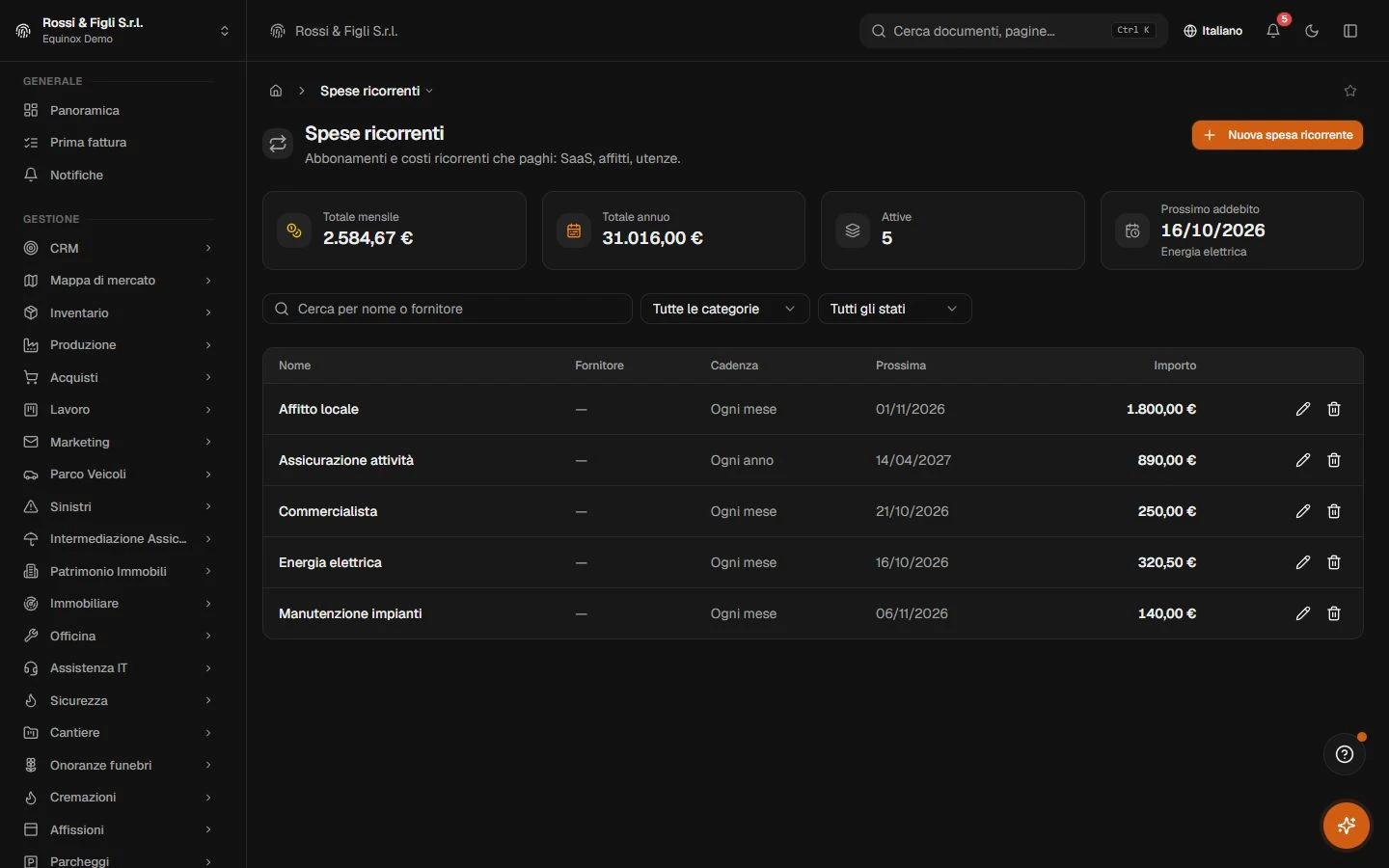
Task: Select the Energia elettrica row name
Action: 330,562
